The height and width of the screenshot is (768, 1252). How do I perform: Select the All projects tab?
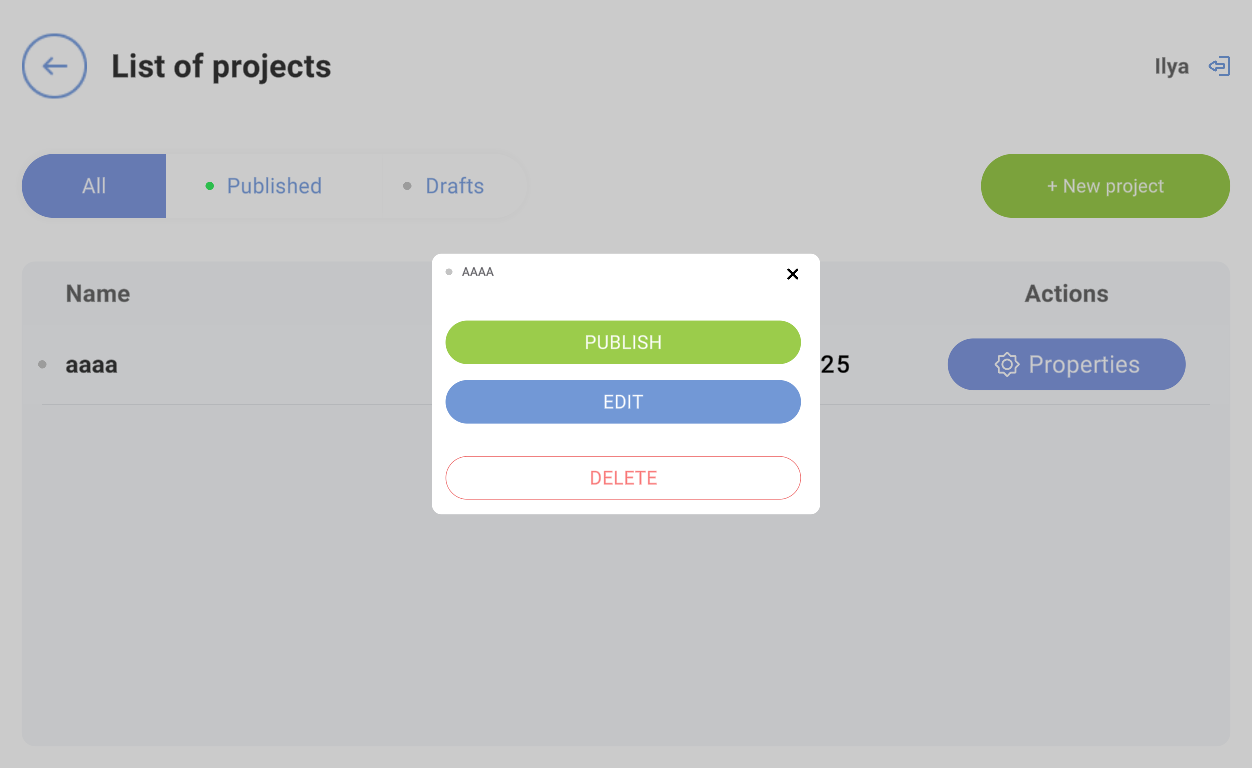pyautogui.click(x=94, y=186)
